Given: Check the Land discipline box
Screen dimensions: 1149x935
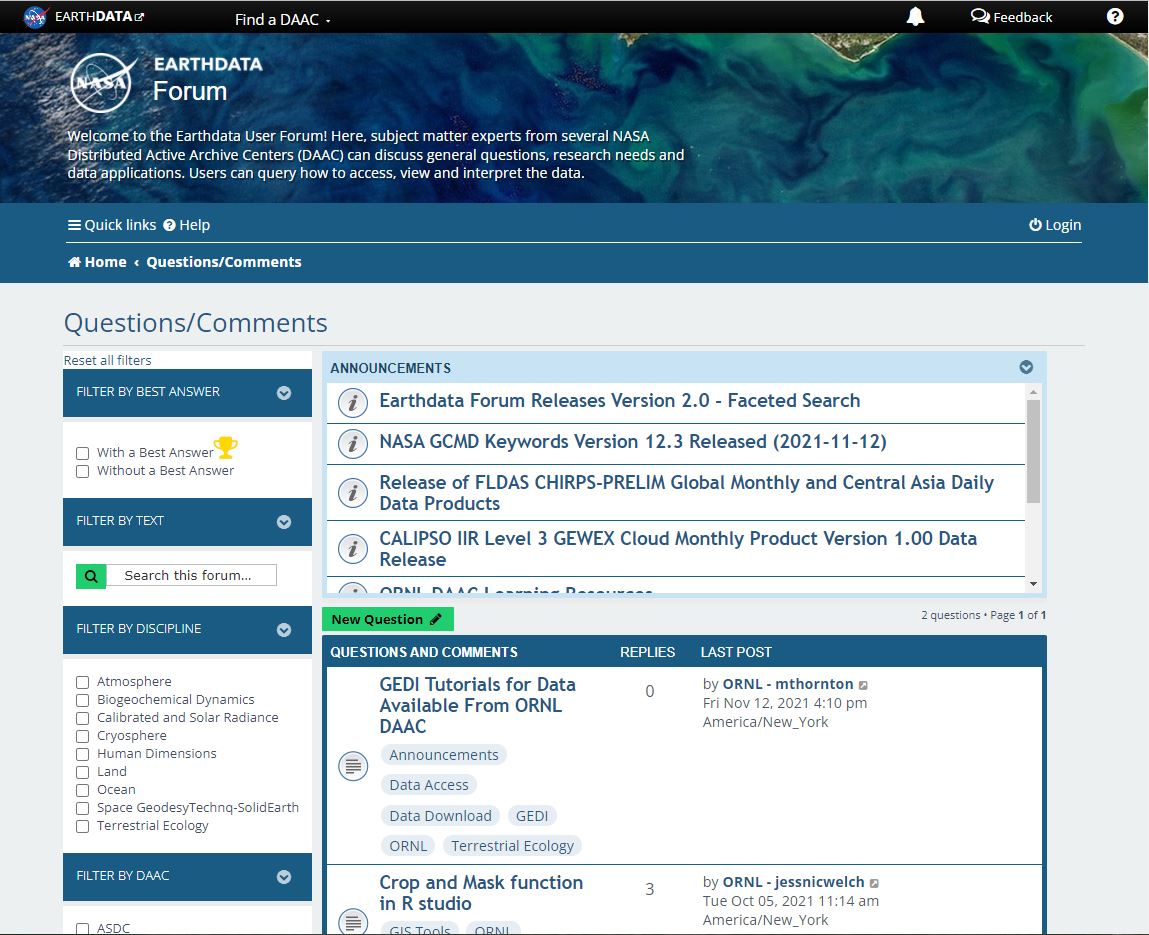Looking at the screenshot, I should [x=83, y=772].
